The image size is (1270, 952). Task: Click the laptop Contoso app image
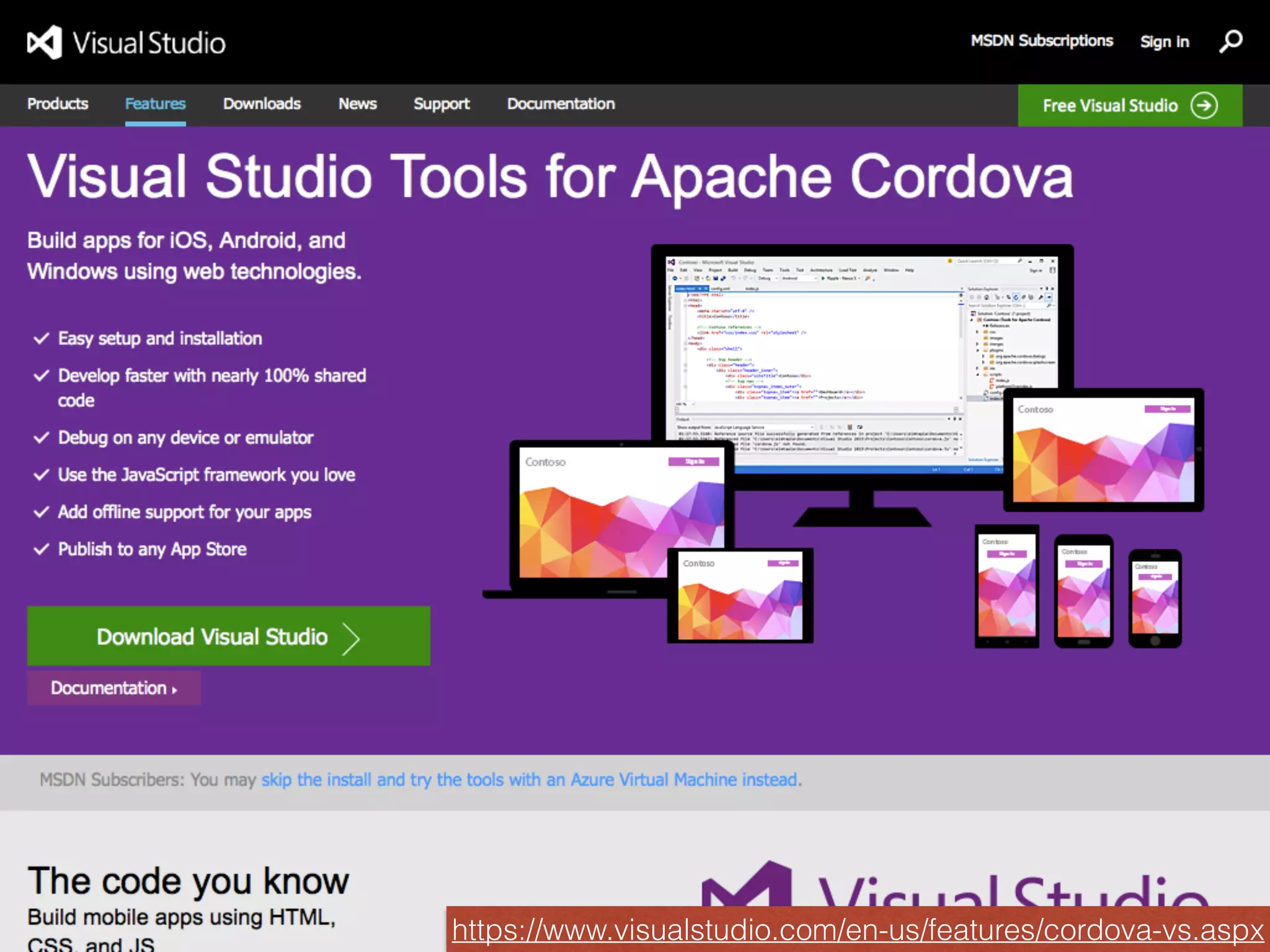620,512
